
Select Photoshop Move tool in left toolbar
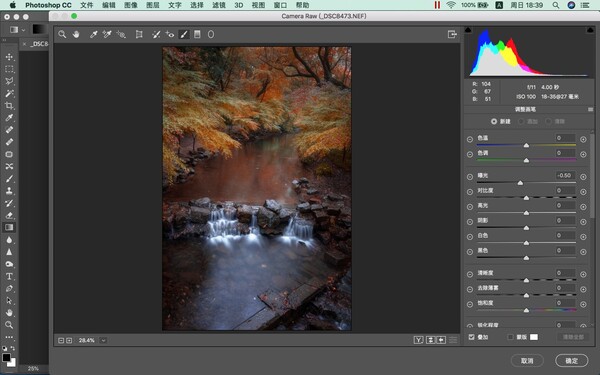[9, 57]
